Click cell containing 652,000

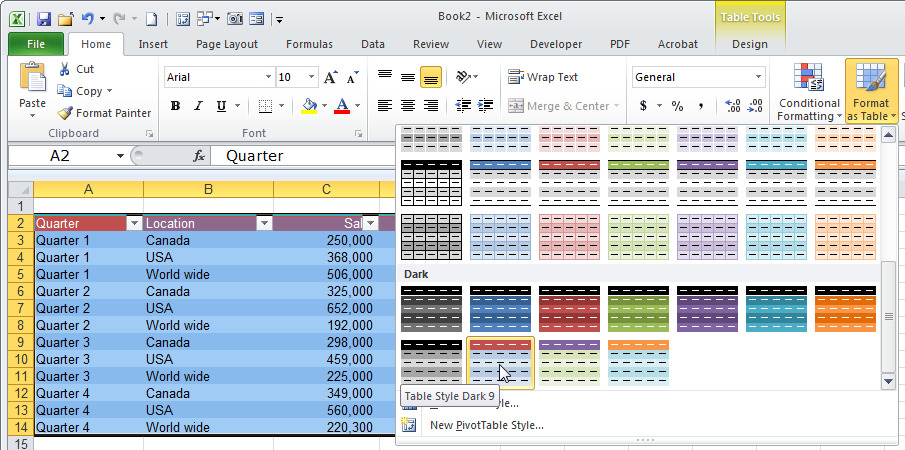point(327,309)
